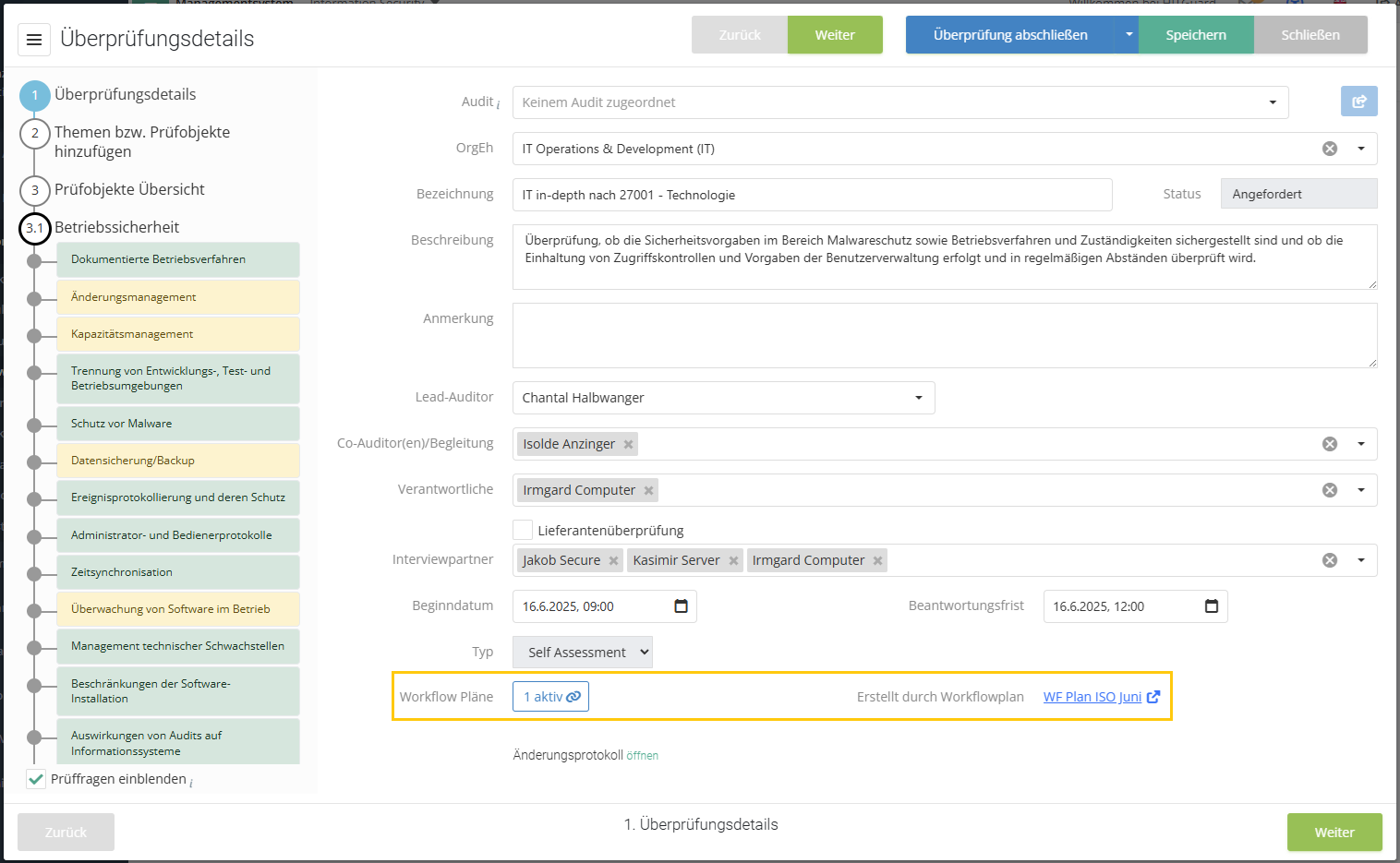Open the Lead-Auditor dropdown
The width and height of the screenshot is (1400, 863).
pyautogui.click(x=918, y=398)
